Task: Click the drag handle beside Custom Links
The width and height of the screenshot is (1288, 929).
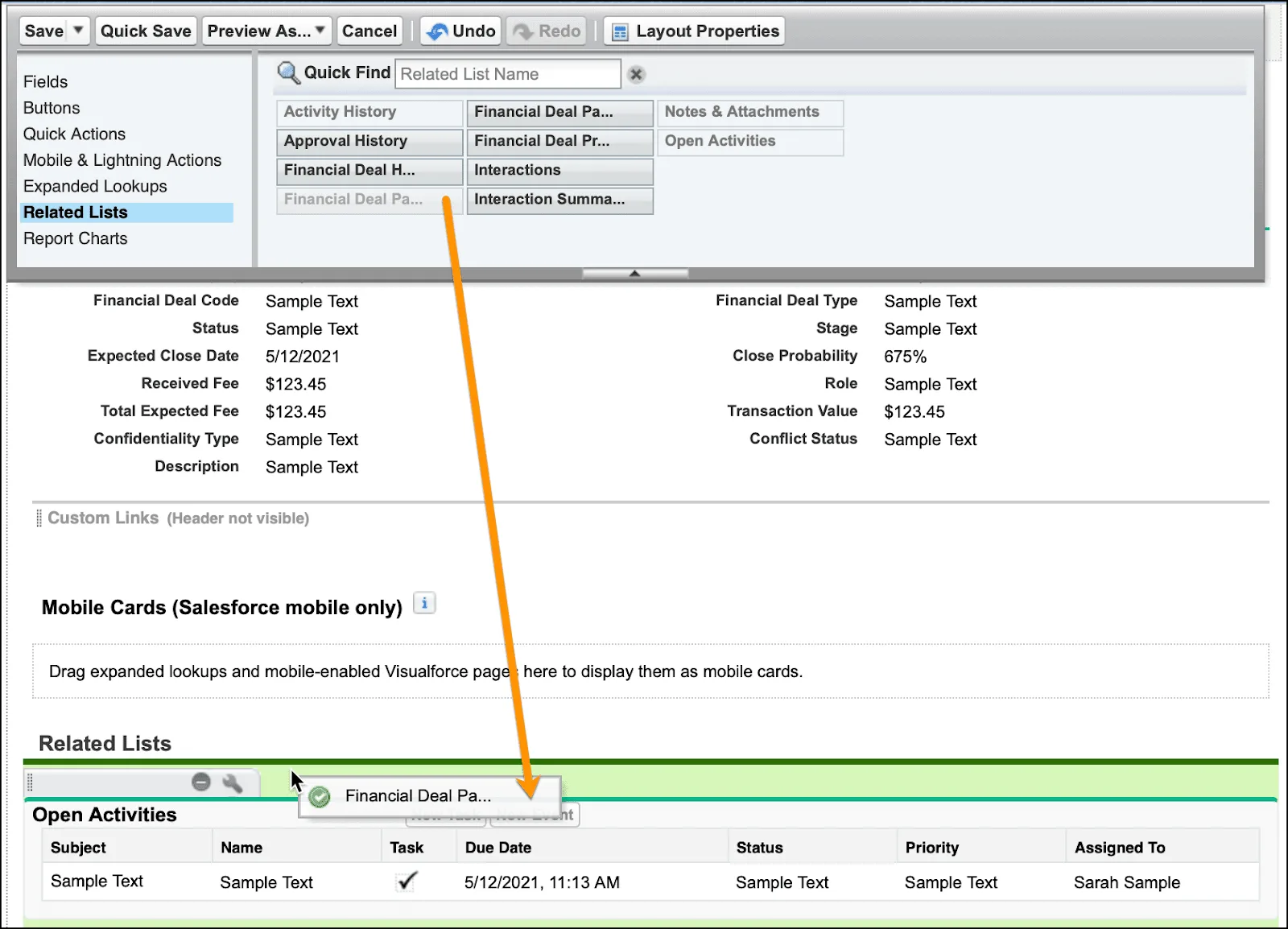Action: [38, 518]
